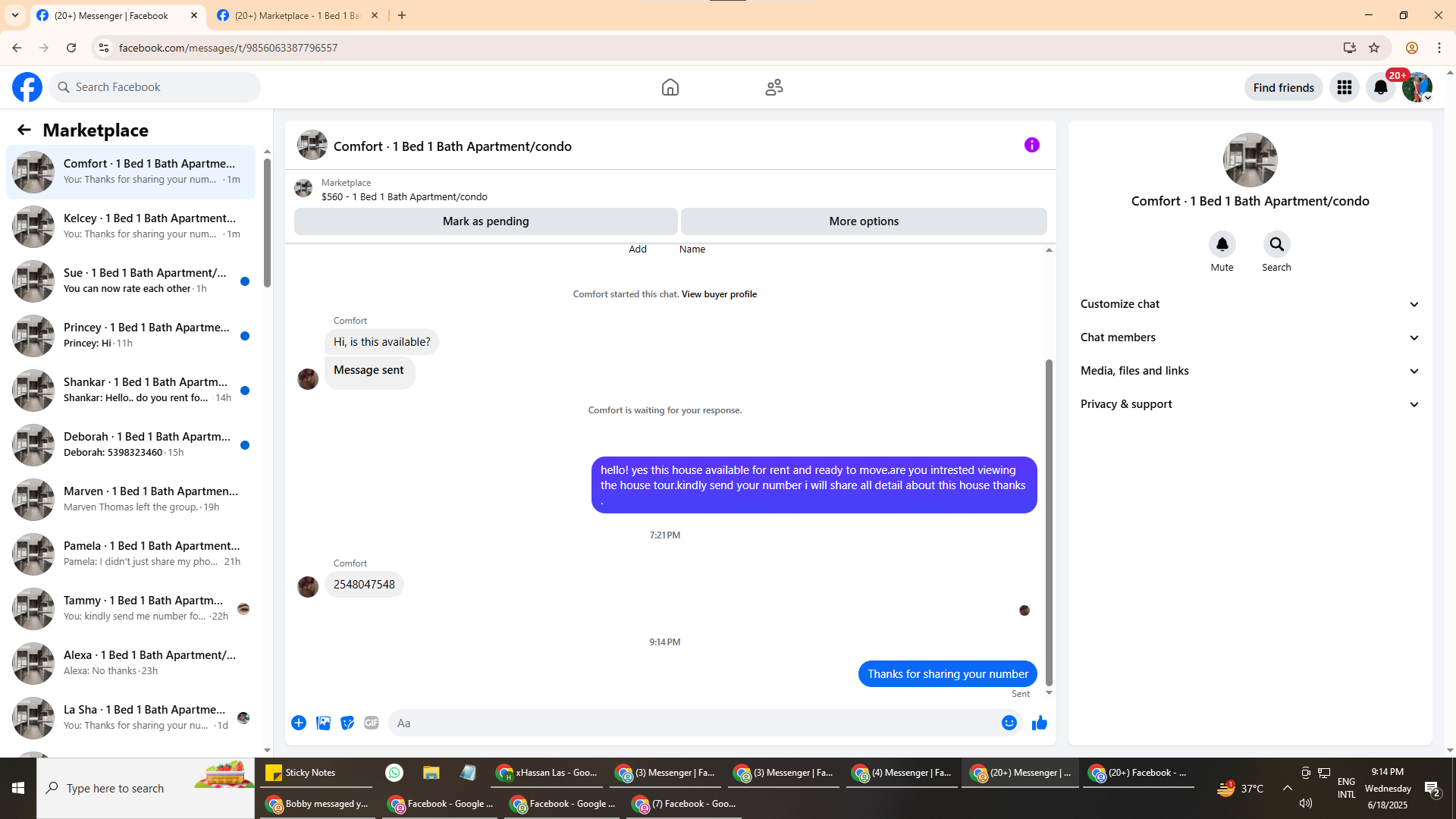
Task: Bookmark this page with the star icon
Action: click(x=1374, y=48)
